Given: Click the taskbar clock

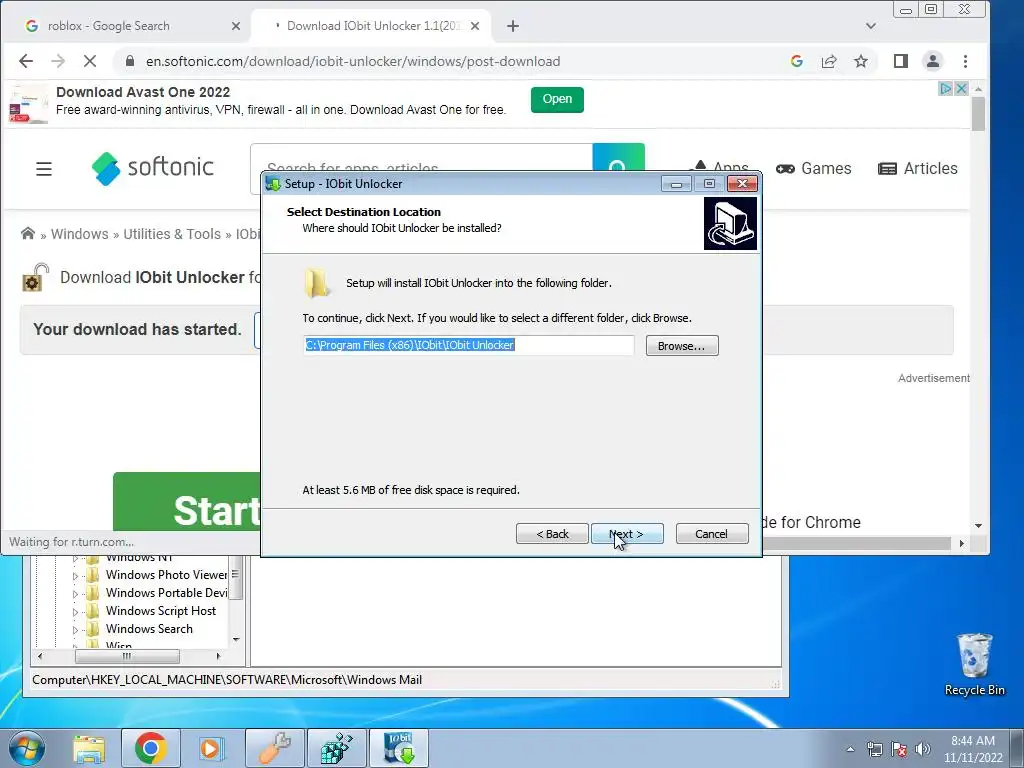Looking at the screenshot, I should (x=973, y=749).
